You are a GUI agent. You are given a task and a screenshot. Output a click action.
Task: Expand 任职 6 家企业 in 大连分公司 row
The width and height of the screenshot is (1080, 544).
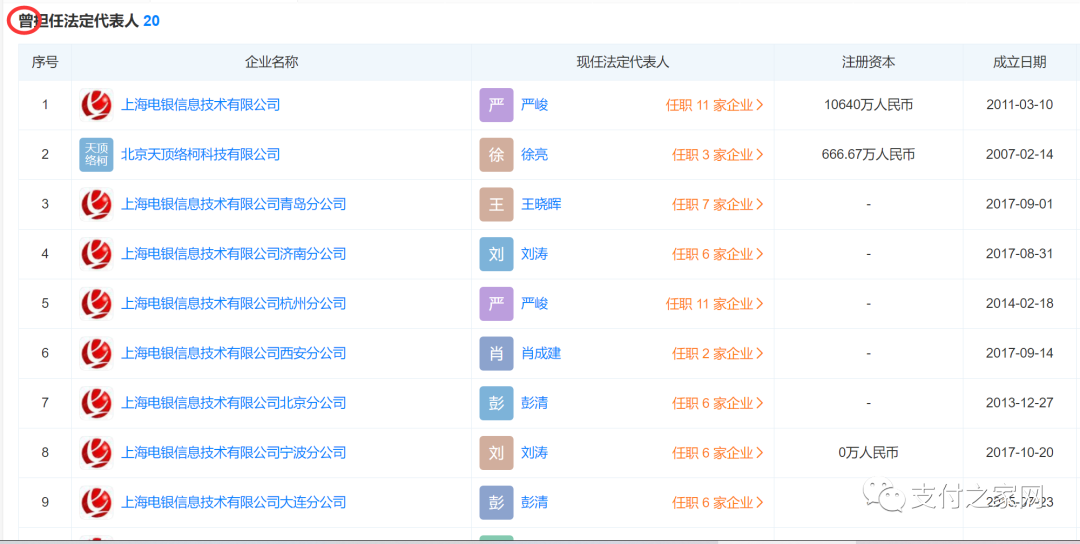point(718,502)
